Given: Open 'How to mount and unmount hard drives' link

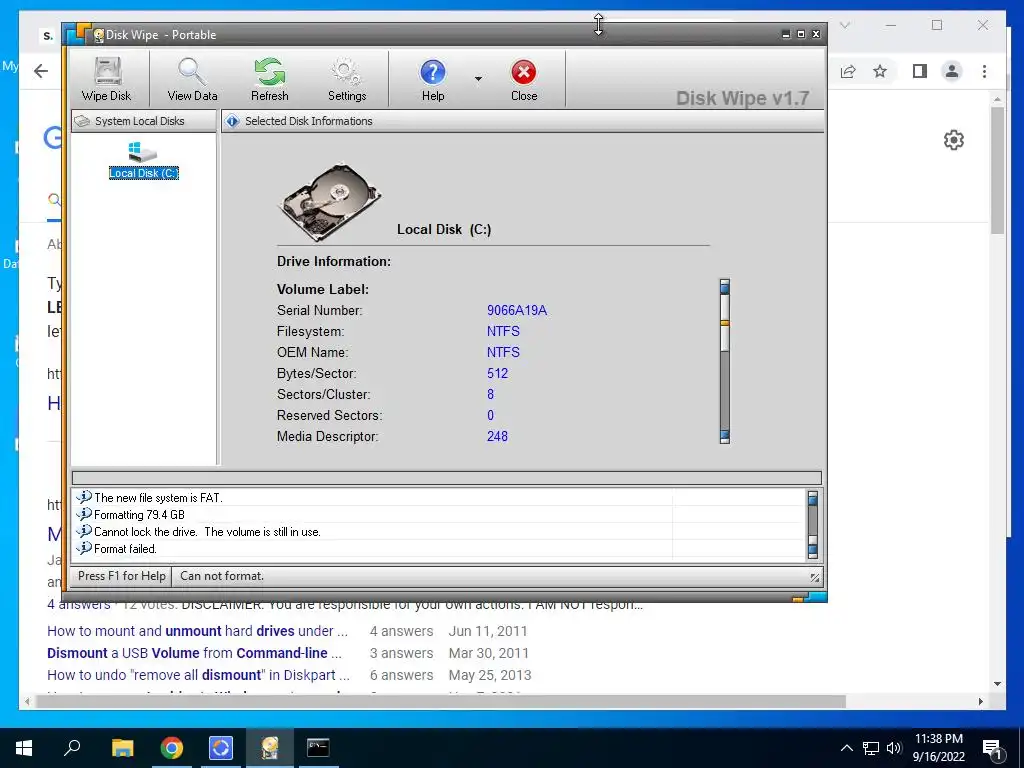Looking at the screenshot, I should (x=197, y=631).
